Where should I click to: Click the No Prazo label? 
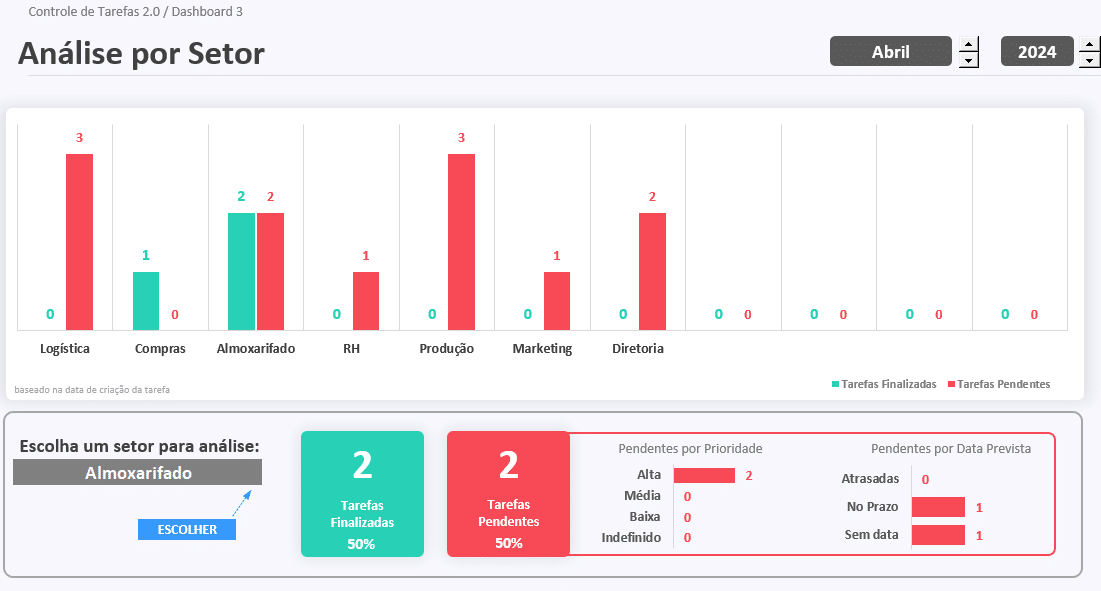click(x=872, y=507)
